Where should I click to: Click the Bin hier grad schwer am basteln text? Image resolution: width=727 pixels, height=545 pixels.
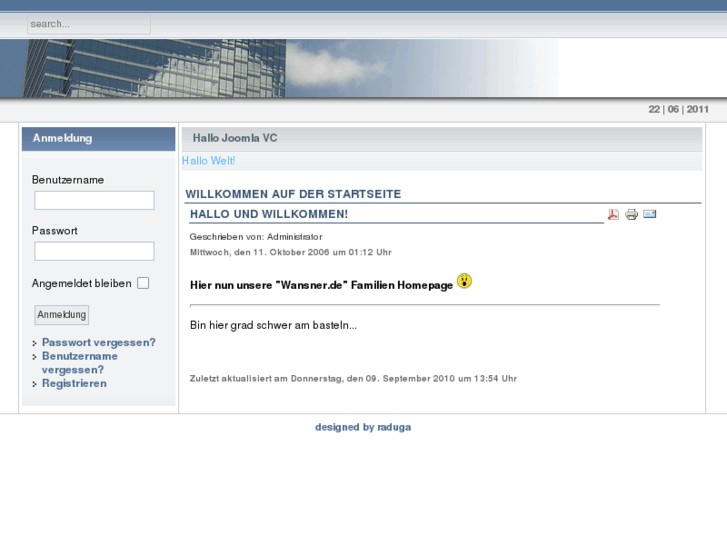point(274,325)
